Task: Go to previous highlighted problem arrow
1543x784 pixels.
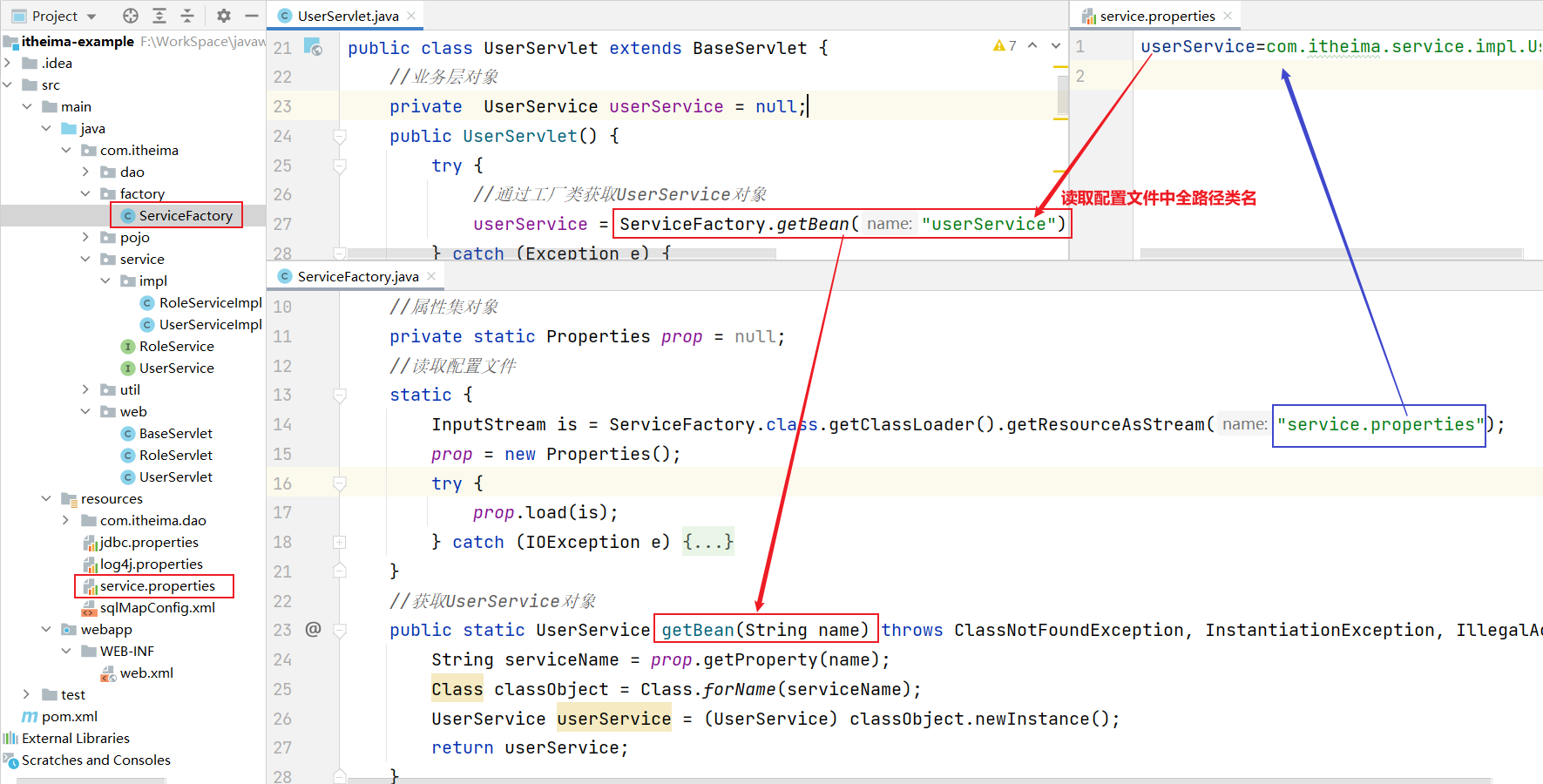Action: coord(1032,45)
